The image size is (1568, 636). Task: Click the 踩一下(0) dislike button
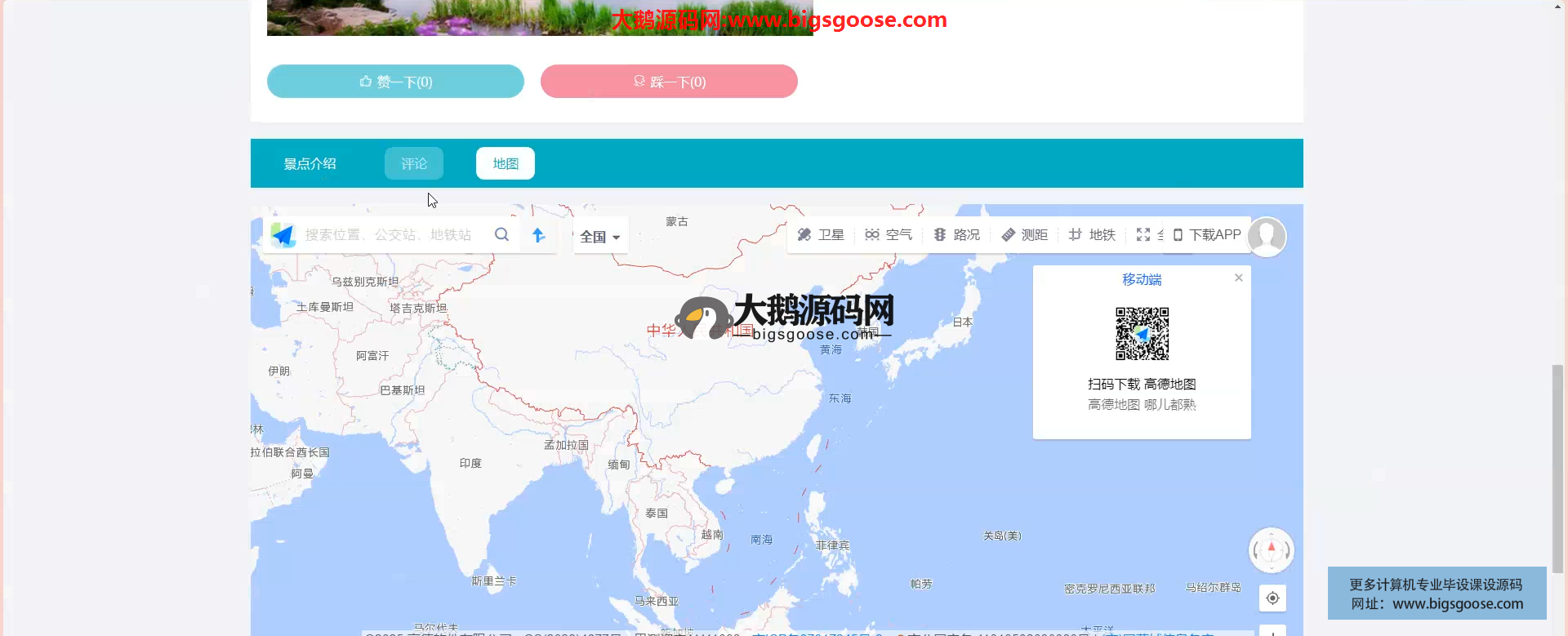tap(669, 82)
